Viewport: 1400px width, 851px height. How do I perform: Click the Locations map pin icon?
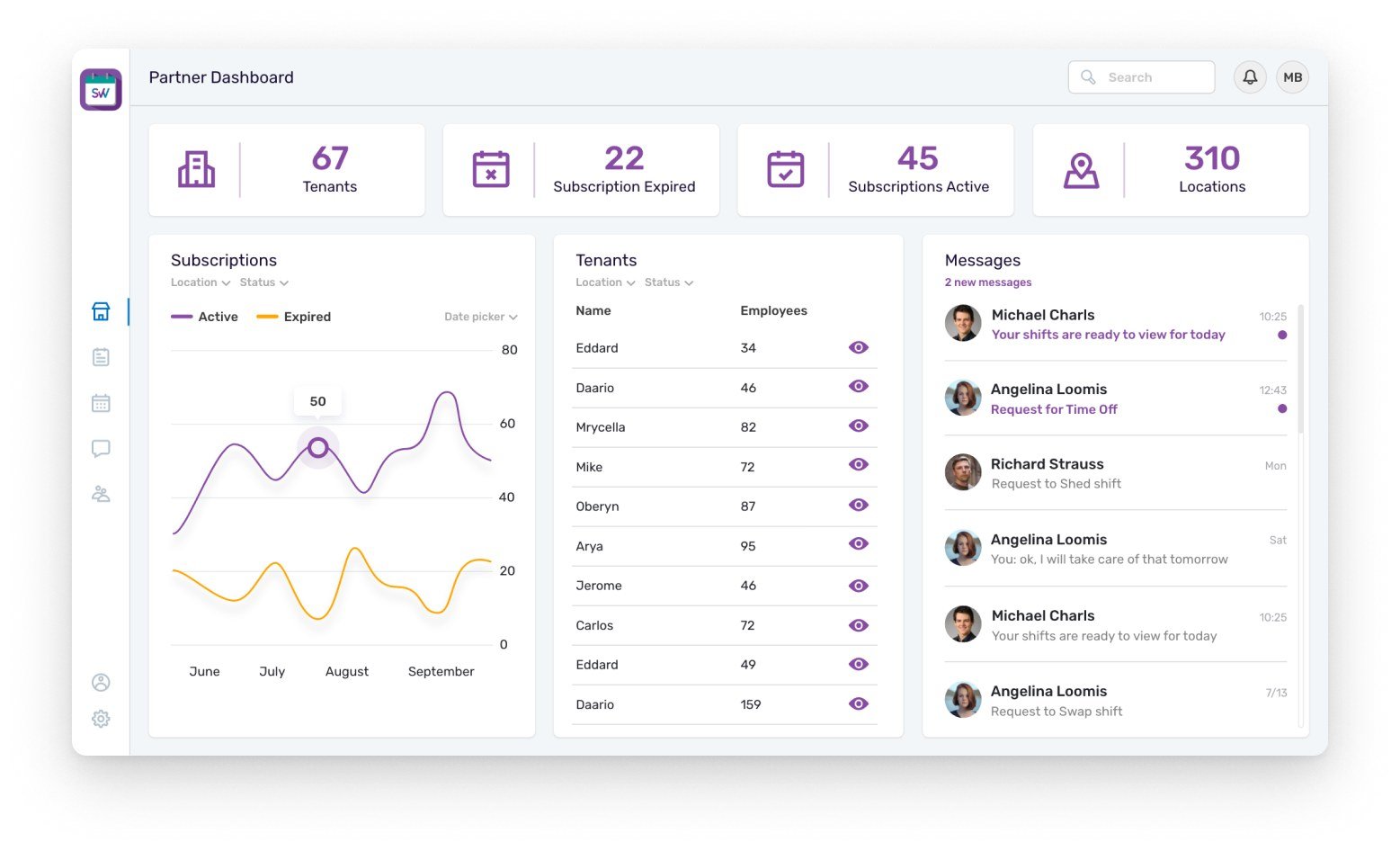1081,170
